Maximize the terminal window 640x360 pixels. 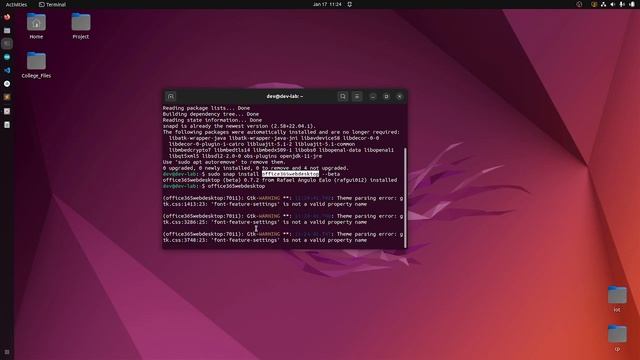click(x=386, y=96)
